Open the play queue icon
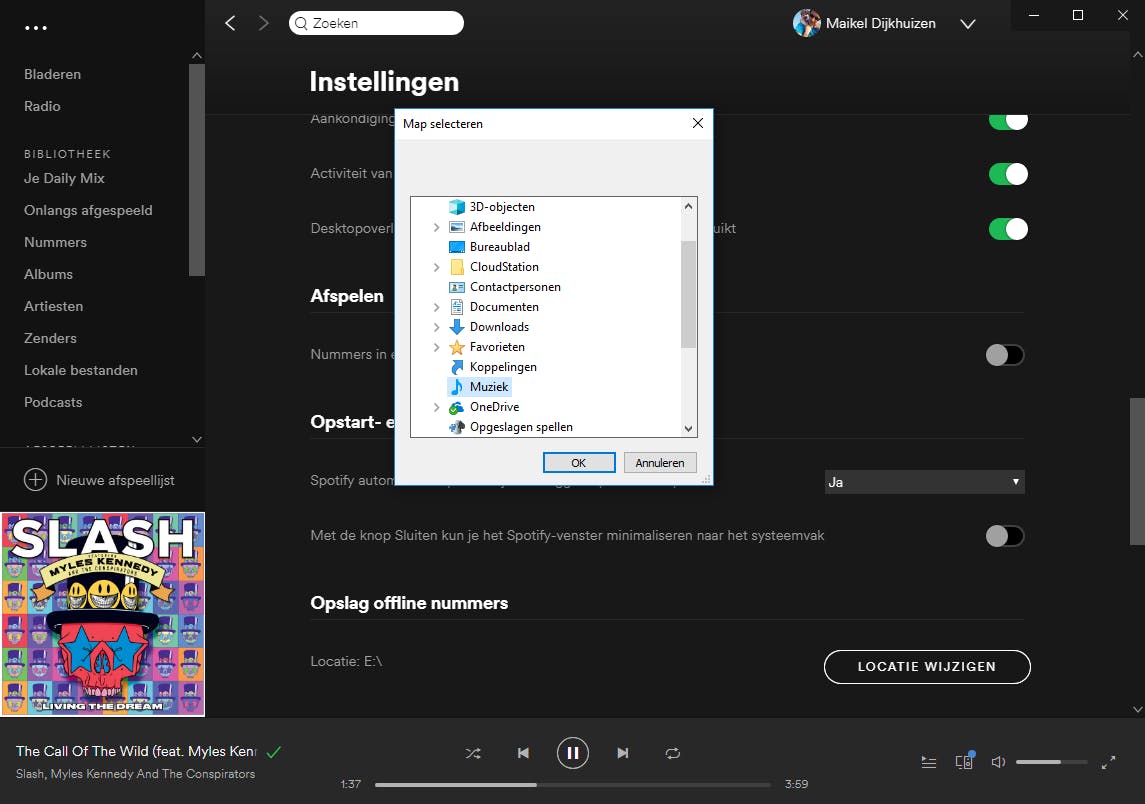Viewport: 1145px width, 804px height. [x=929, y=762]
